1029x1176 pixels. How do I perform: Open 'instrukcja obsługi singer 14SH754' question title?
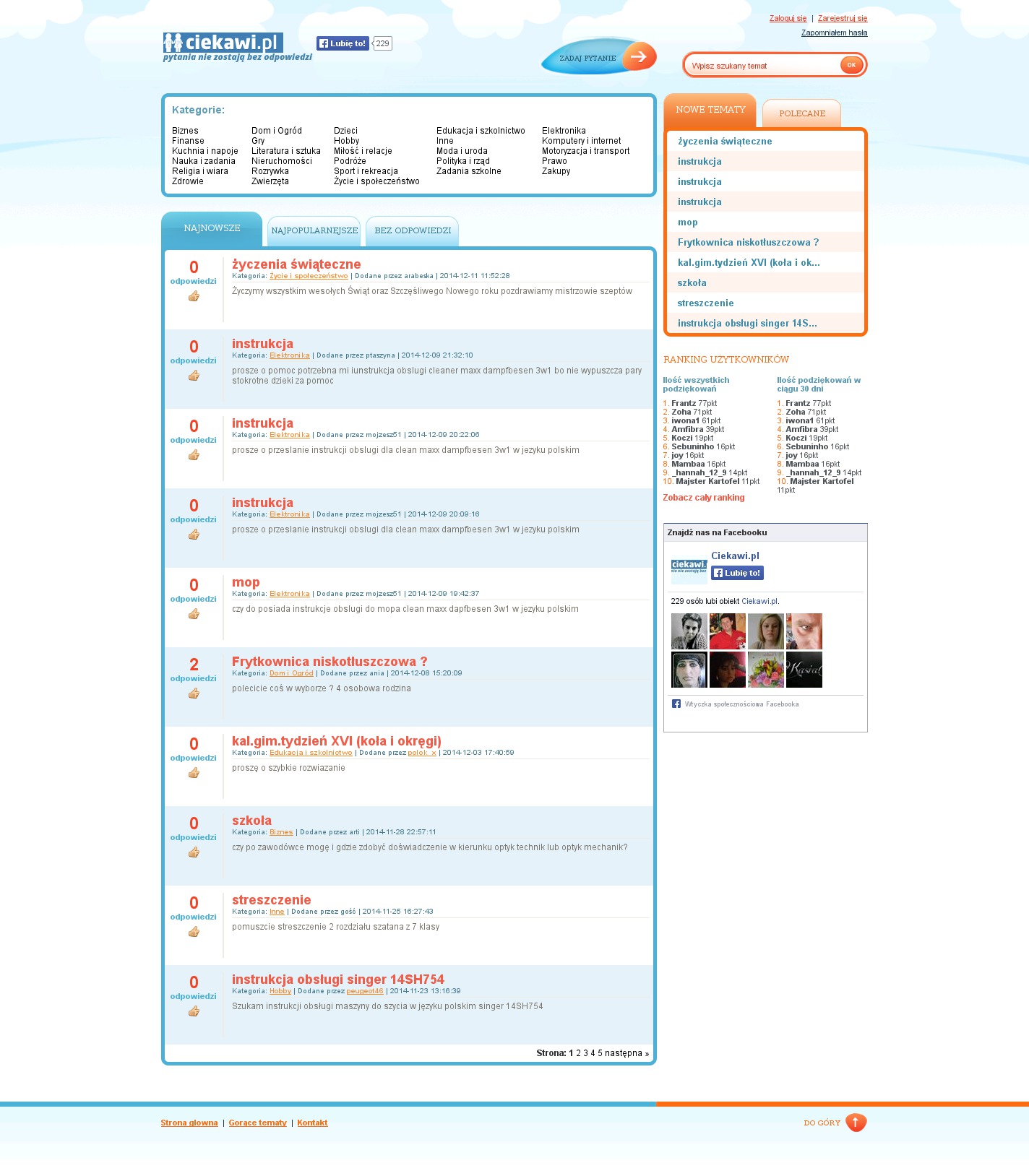point(338,980)
